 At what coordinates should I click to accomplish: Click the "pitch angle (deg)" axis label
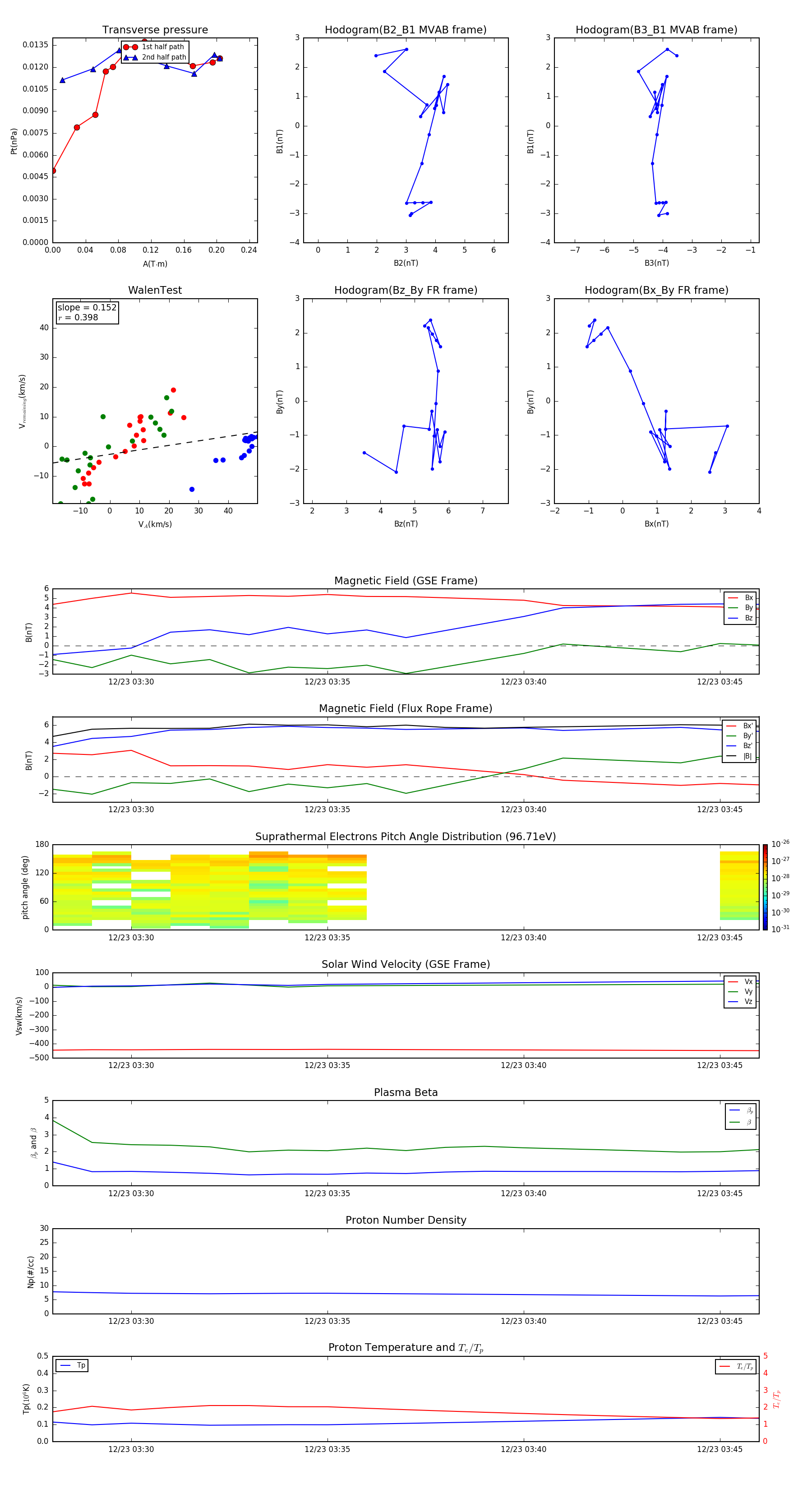pyautogui.click(x=25, y=887)
